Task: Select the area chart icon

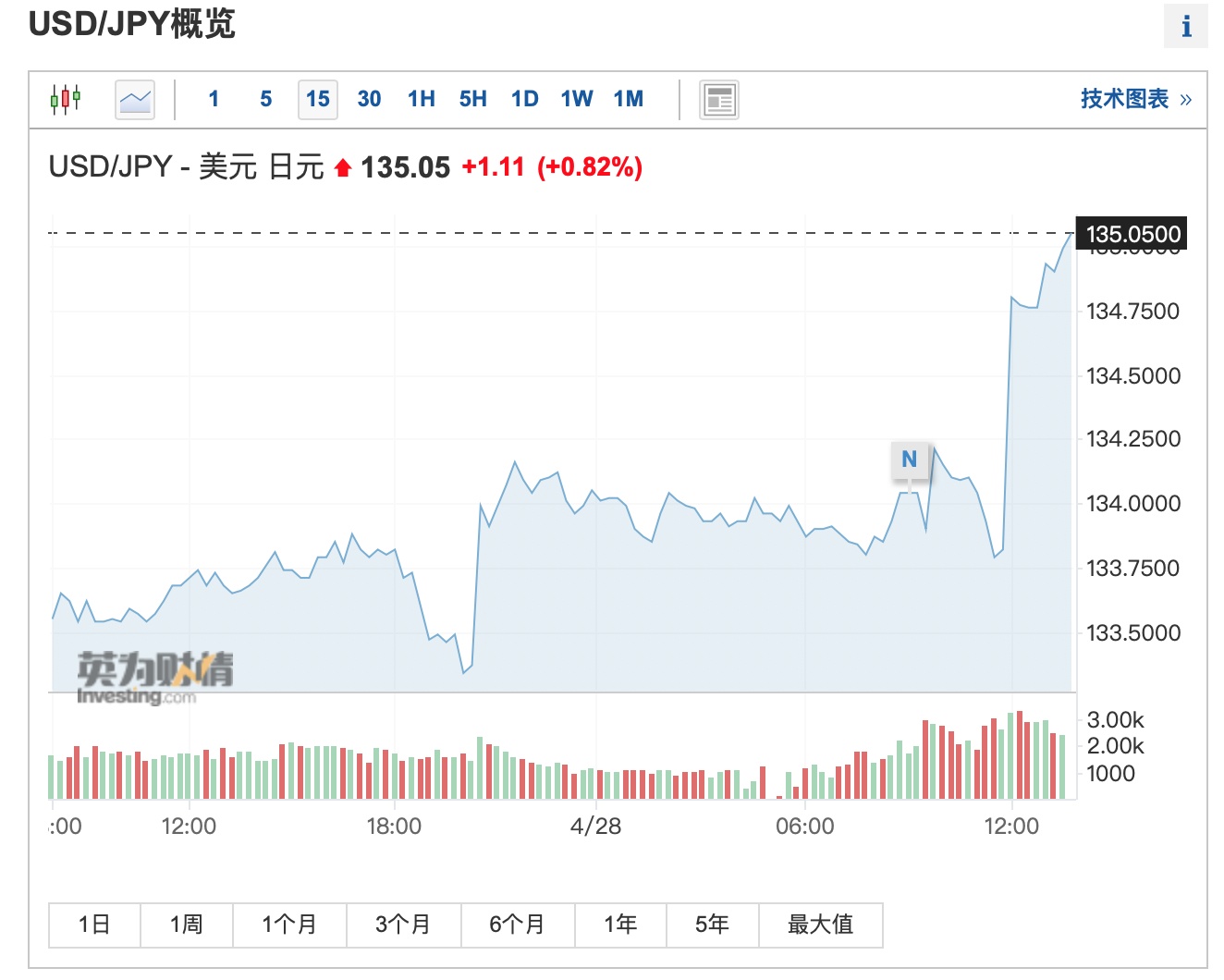Action: click(x=135, y=99)
